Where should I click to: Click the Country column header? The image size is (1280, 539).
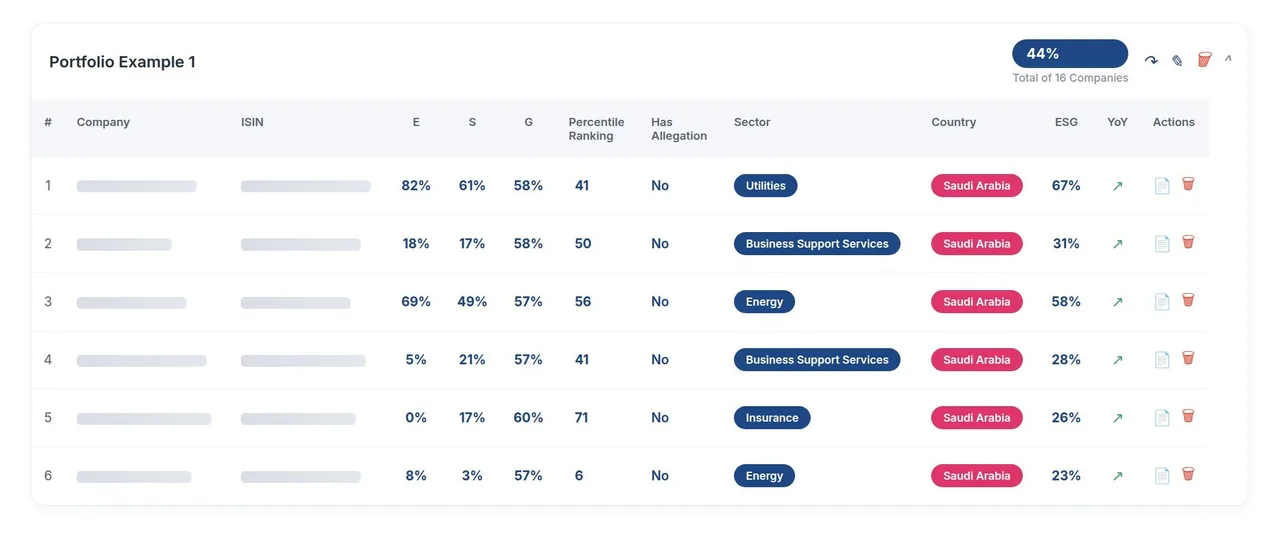pos(953,122)
